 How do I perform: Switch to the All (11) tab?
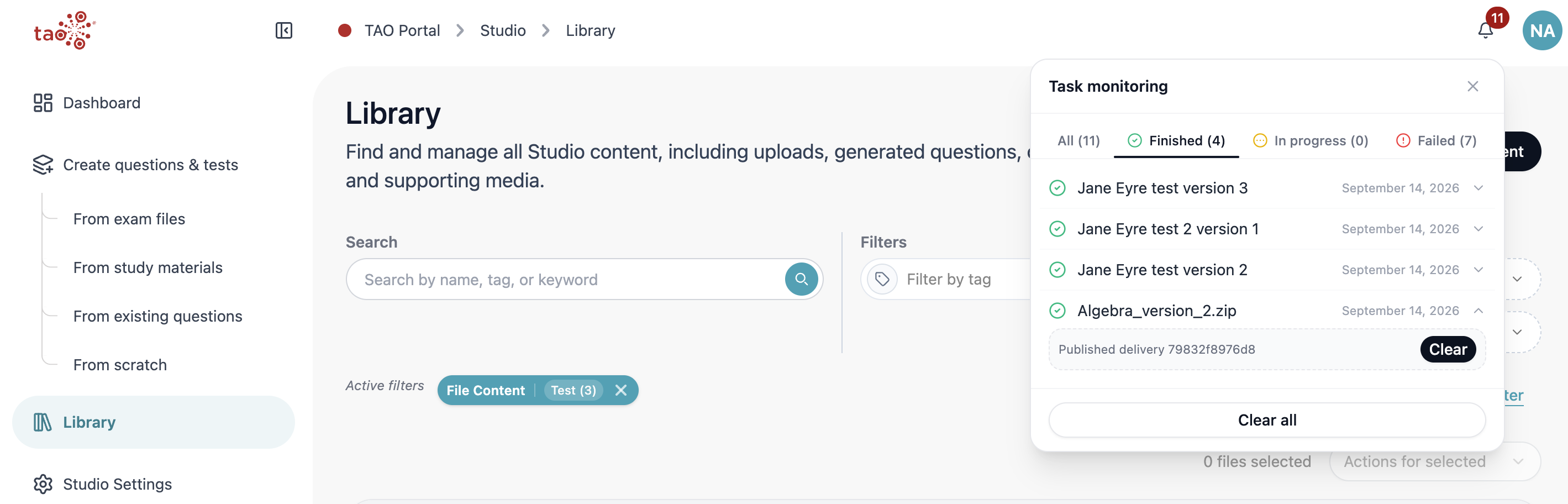click(1078, 141)
